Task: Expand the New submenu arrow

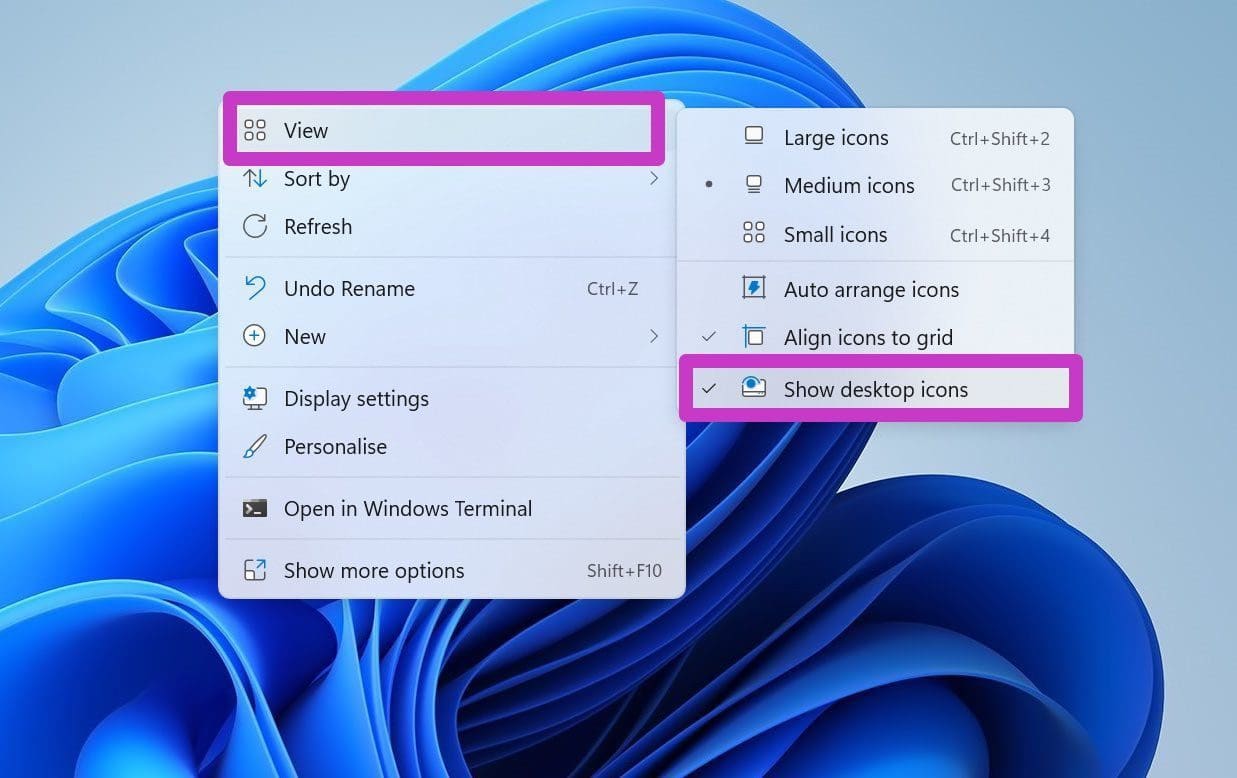Action: click(654, 336)
